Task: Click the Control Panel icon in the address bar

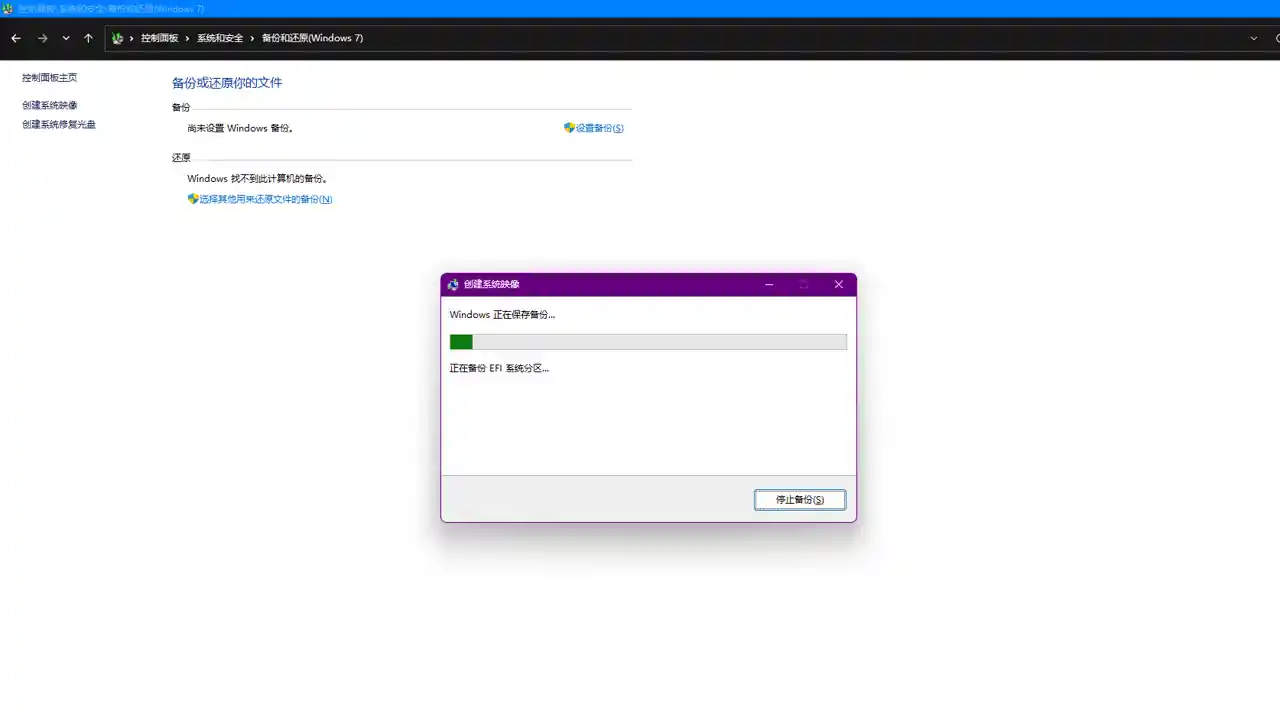Action: (x=117, y=38)
